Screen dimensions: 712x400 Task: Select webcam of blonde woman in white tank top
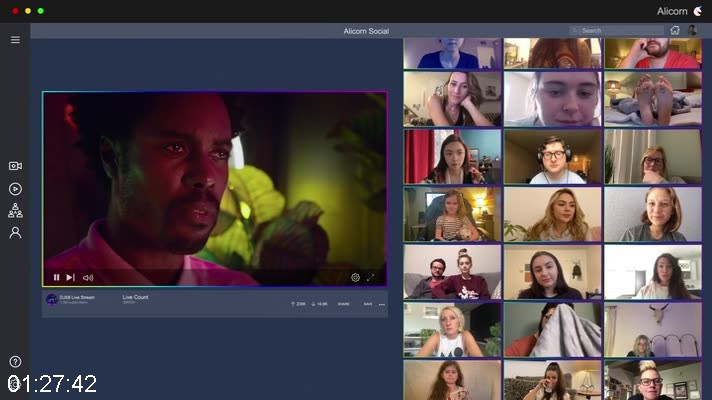click(452, 330)
